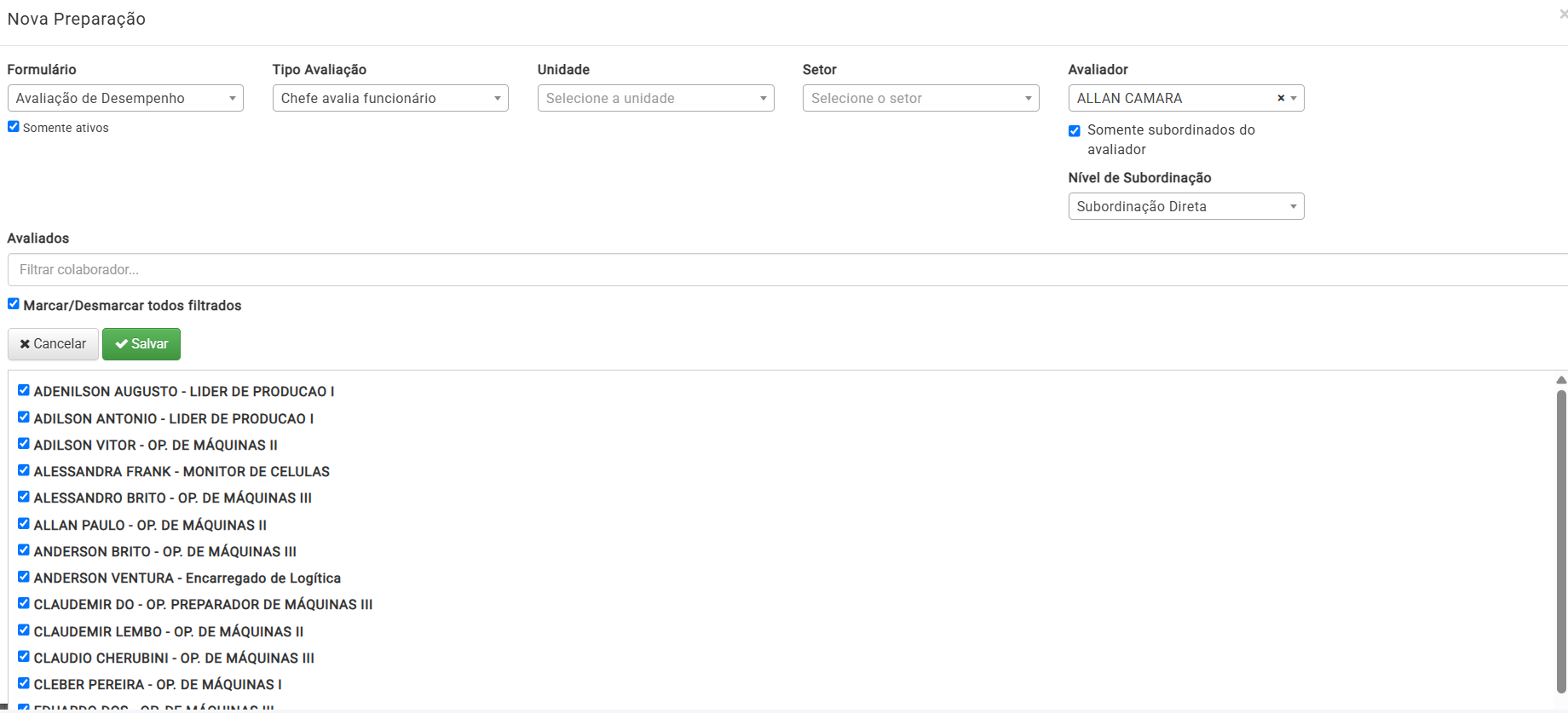Expand Nível de Subordinação dropdown

pyautogui.click(x=1185, y=207)
